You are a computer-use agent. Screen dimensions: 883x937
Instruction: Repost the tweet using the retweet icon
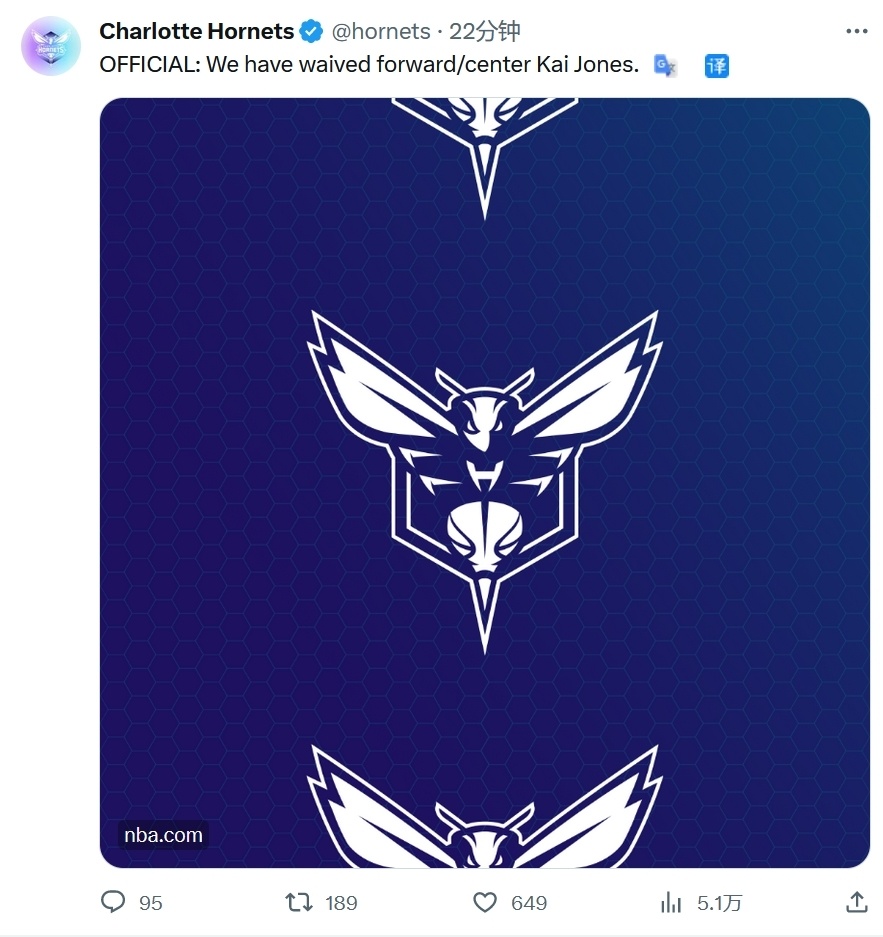pyautogui.click(x=298, y=902)
